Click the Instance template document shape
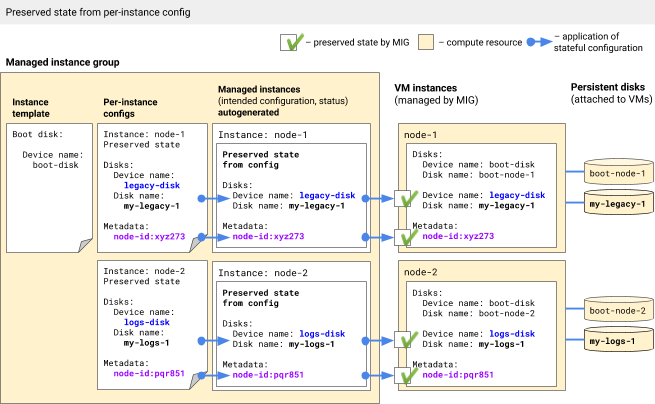Image resolution: width=655 pixels, height=404 pixels. (50, 186)
